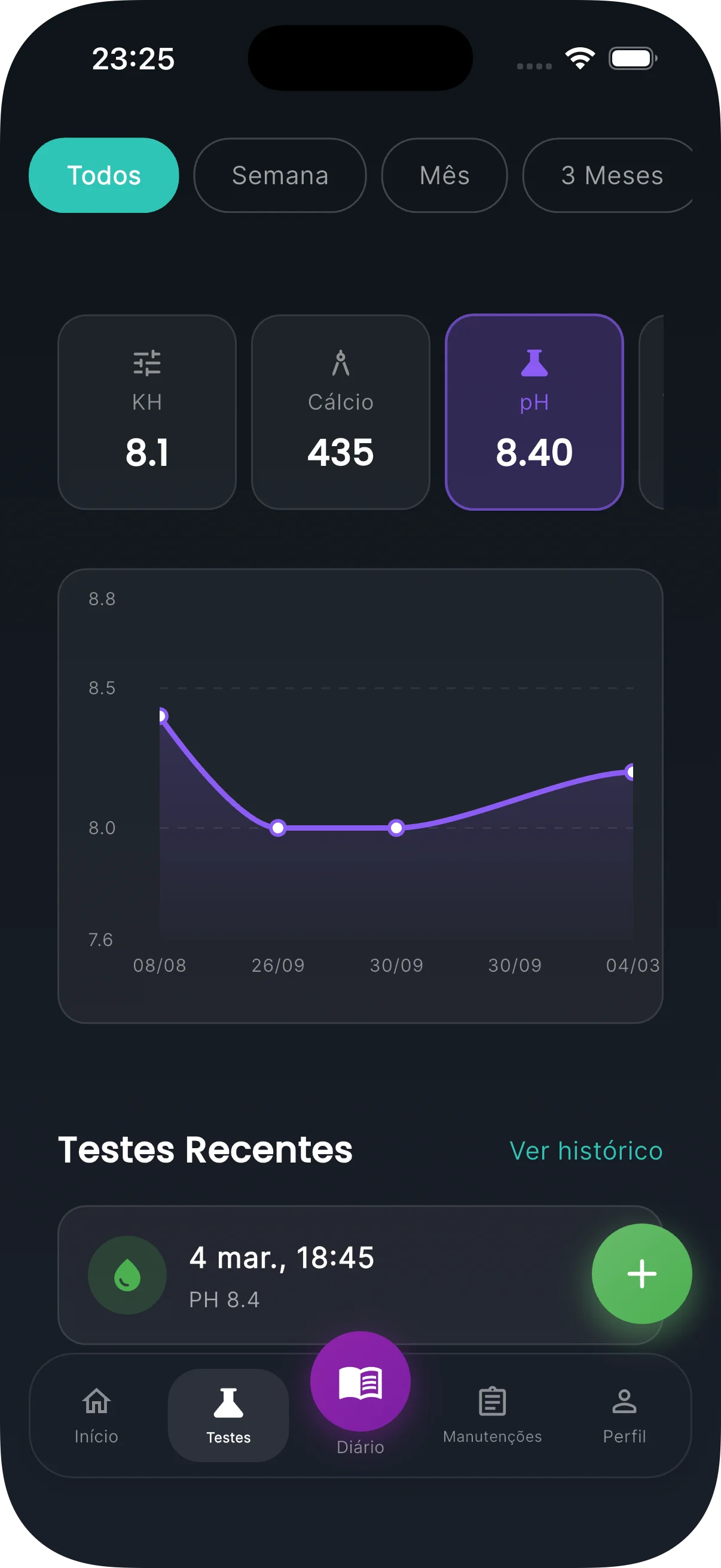Tap the green plus add-test button

641,1273
